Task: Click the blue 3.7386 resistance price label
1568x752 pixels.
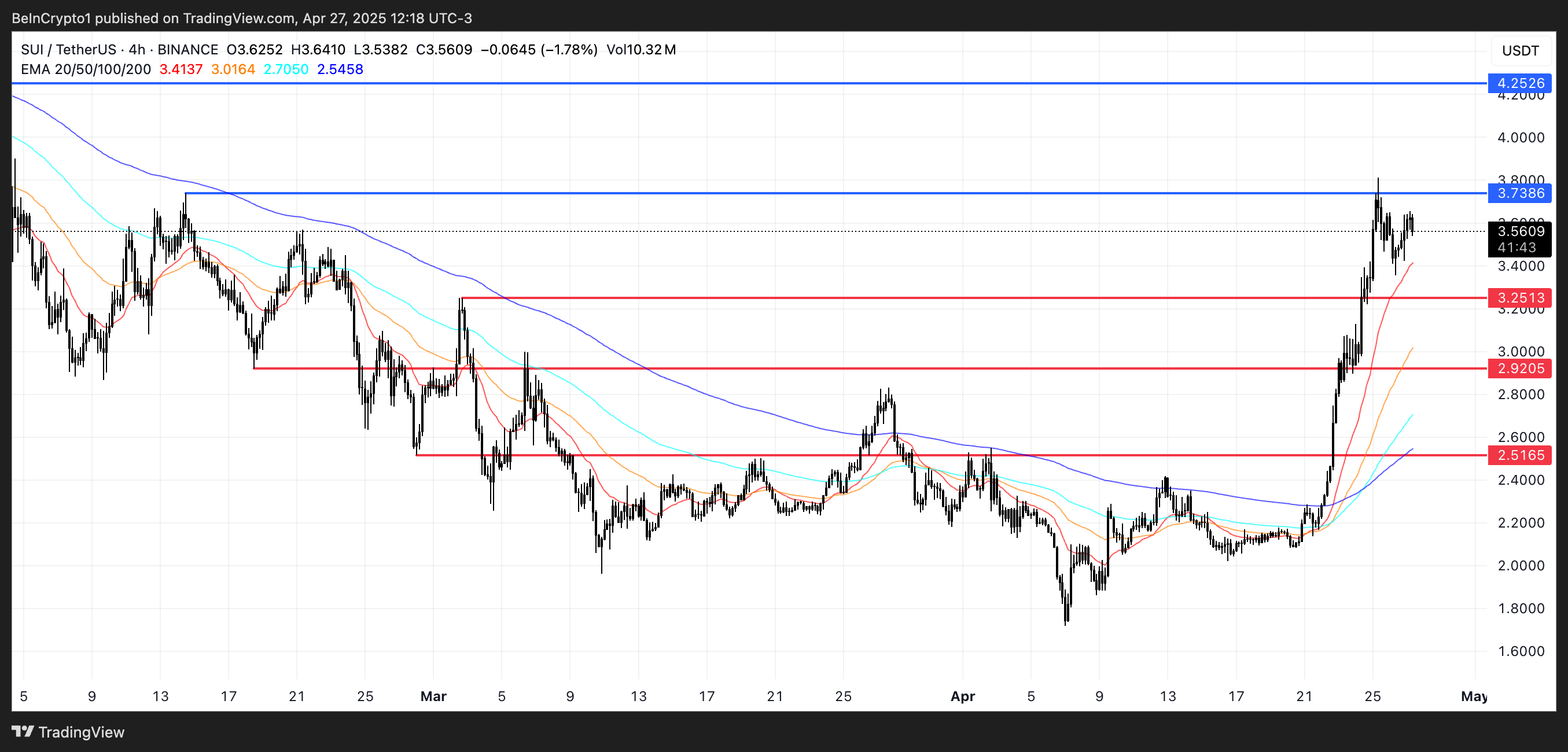Action: 1520,193
